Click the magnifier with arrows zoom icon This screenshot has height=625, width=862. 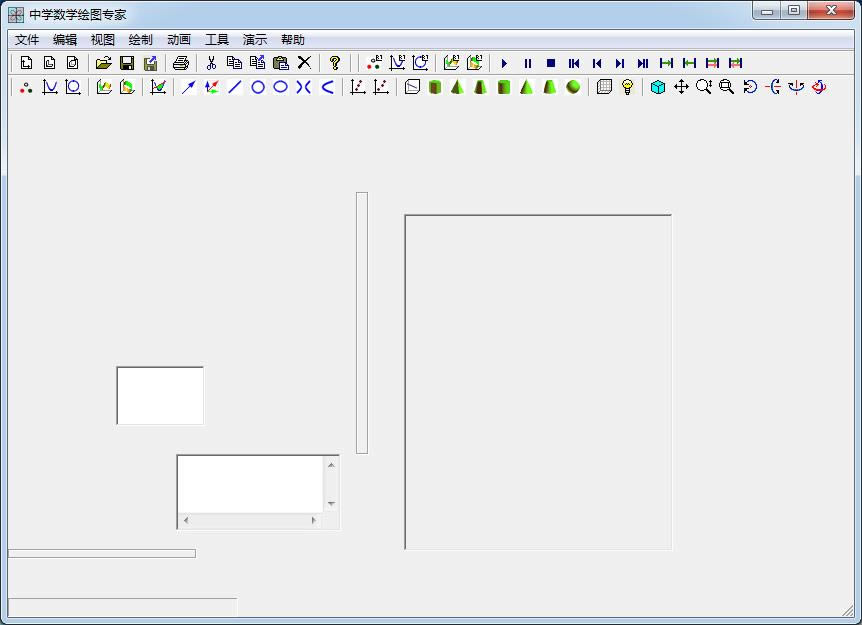point(704,87)
